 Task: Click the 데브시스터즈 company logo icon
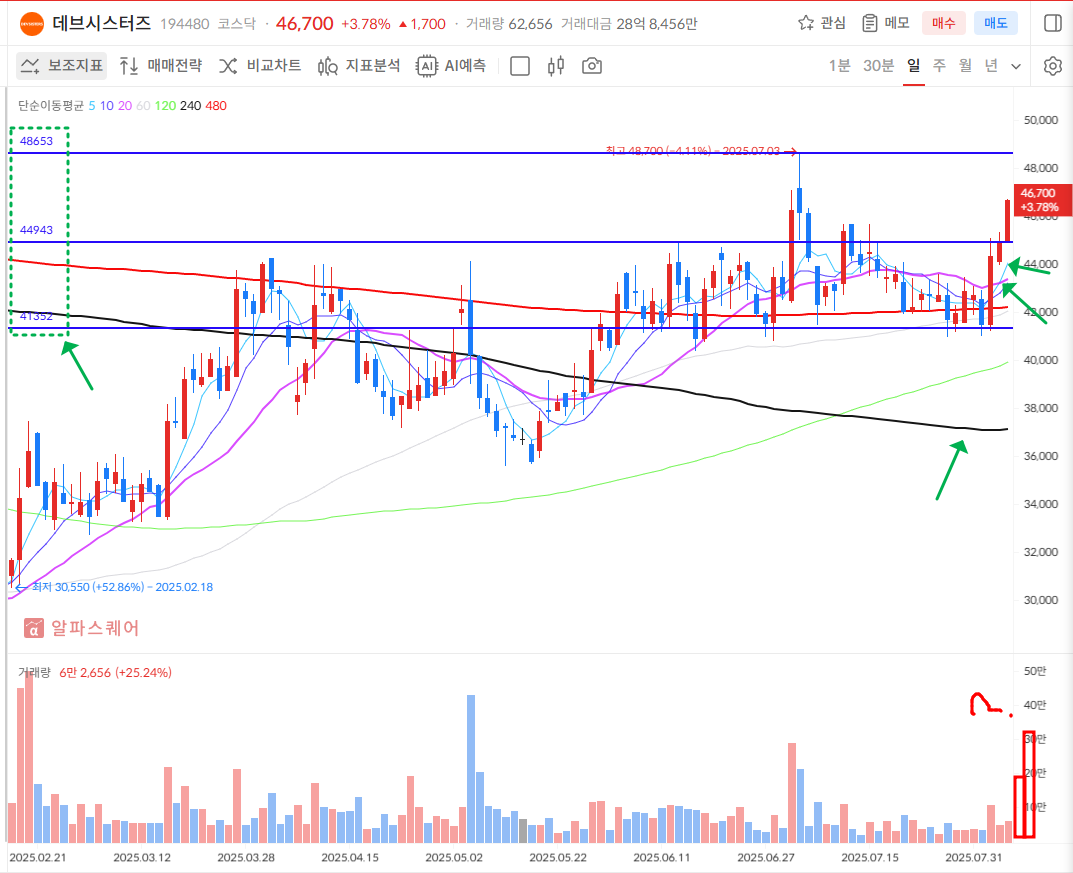(x=31, y=24)
